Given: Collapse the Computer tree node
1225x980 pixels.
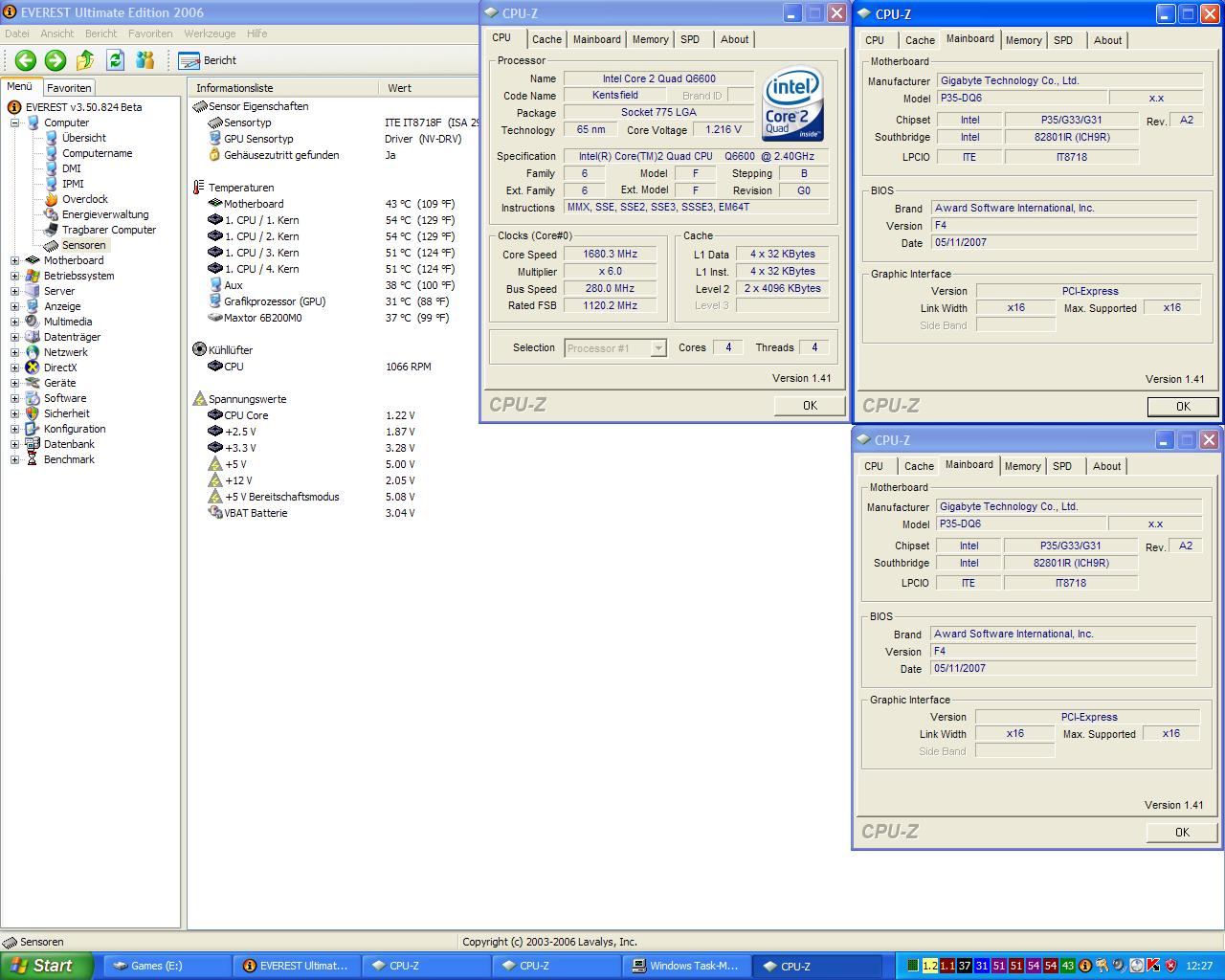Looking at the screenshot, I should click(x=14, y=122).
